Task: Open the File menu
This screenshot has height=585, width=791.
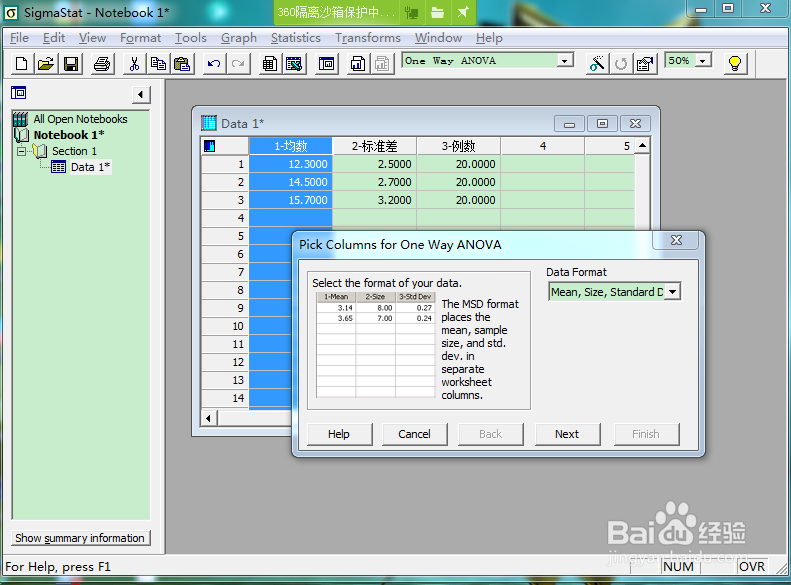Action: 19,38
